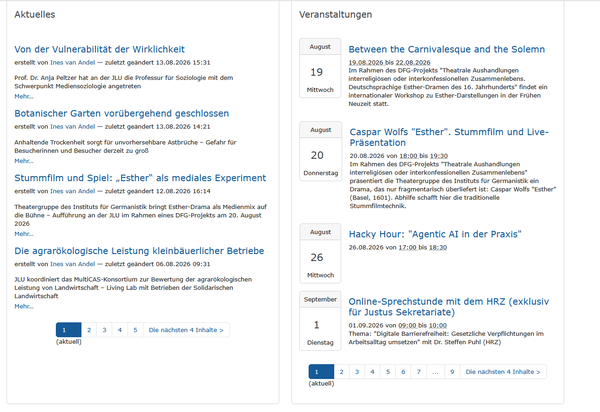Screen dimensions: 600x412
Task: Open event 'Between the Carnivalesque and the Solemn'
Action: (447, 49)
